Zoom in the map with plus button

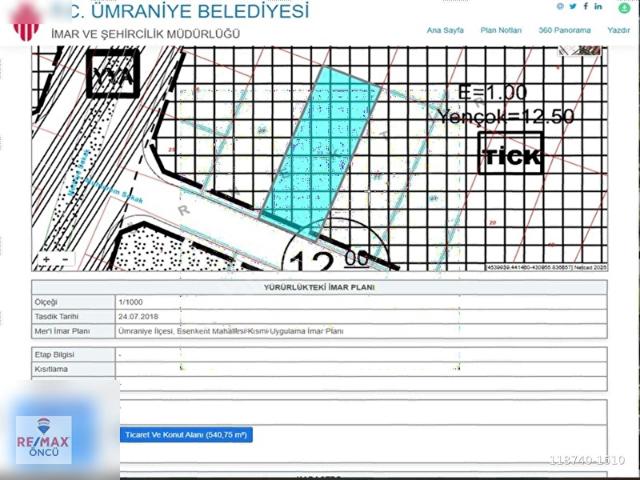point(46,260)
